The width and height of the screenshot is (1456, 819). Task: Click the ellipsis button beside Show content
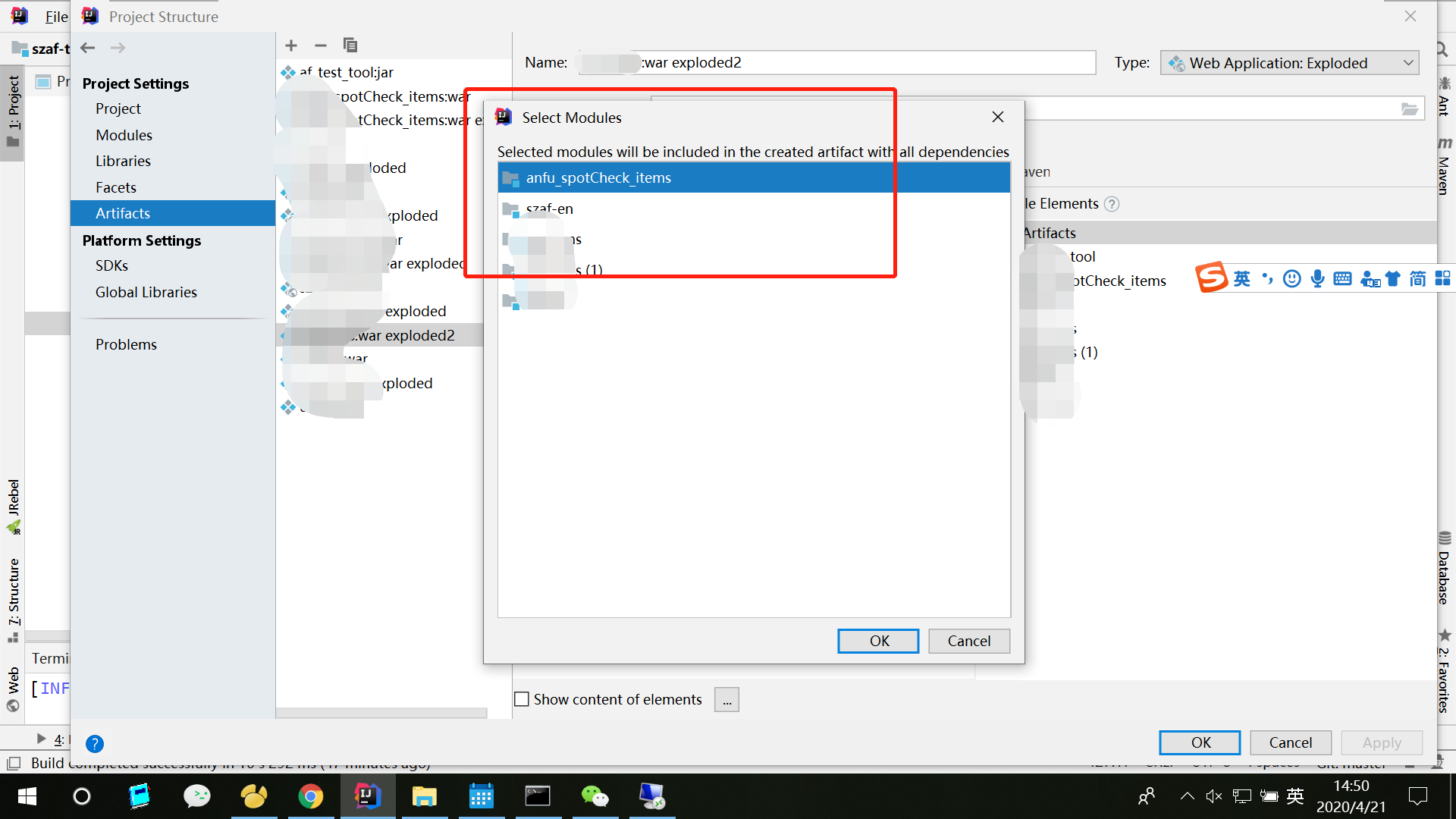[726, 700]
